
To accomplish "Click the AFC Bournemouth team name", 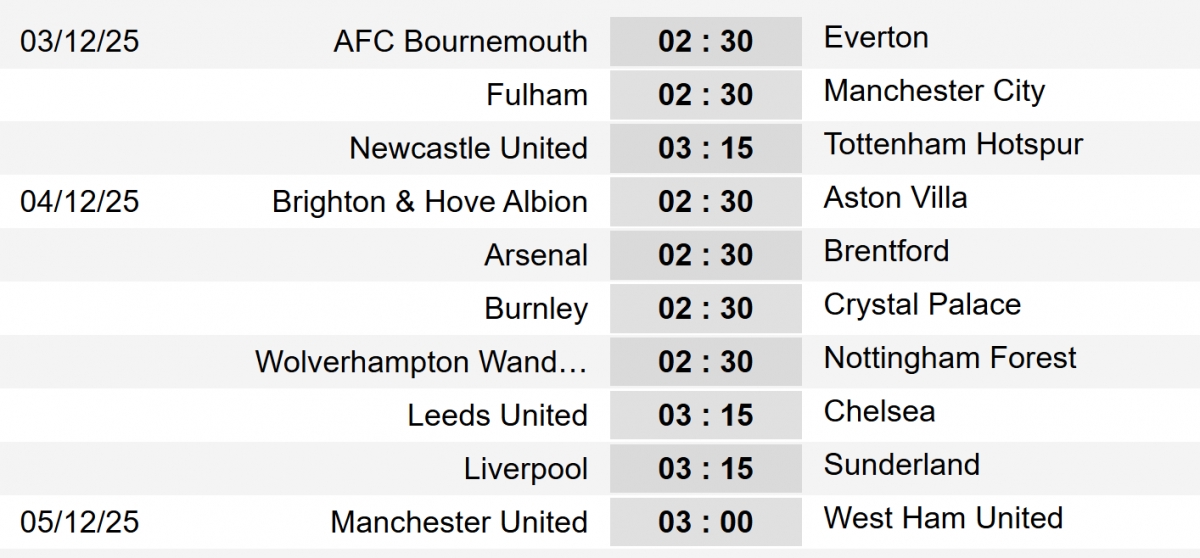I will (460, 42).
